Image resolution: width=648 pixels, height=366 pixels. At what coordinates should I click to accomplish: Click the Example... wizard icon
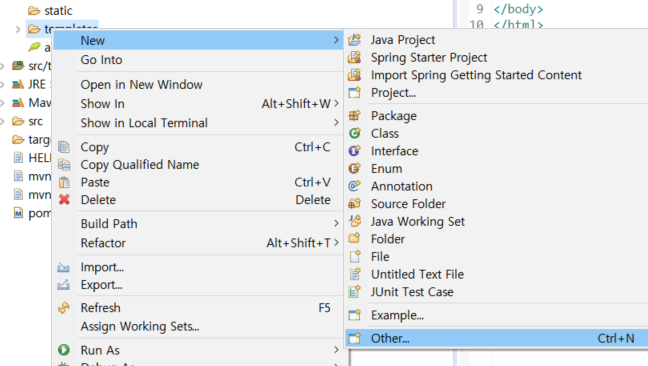point(355,315)
